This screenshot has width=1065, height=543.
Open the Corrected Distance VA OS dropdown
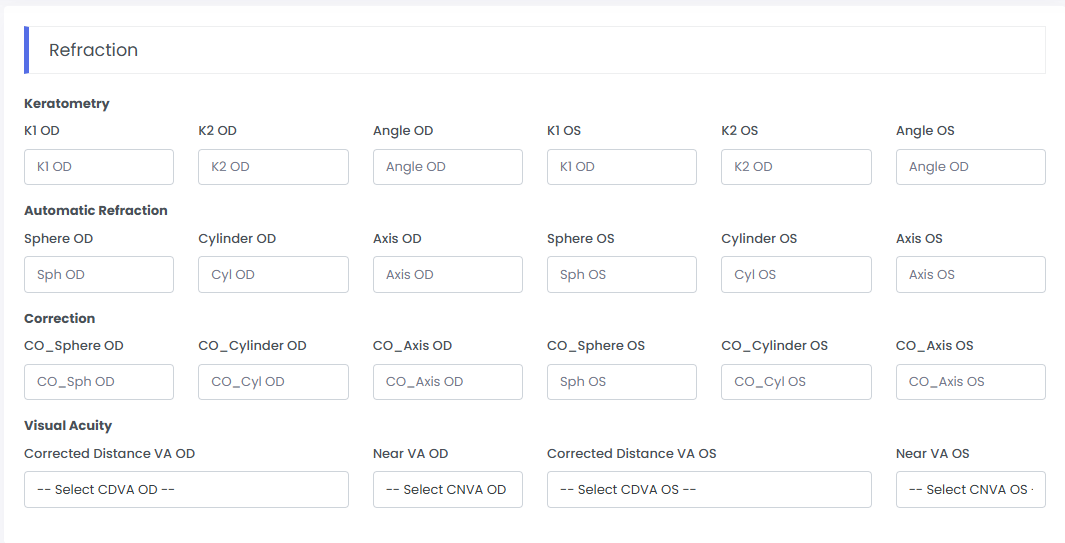(x=709, y=489)
